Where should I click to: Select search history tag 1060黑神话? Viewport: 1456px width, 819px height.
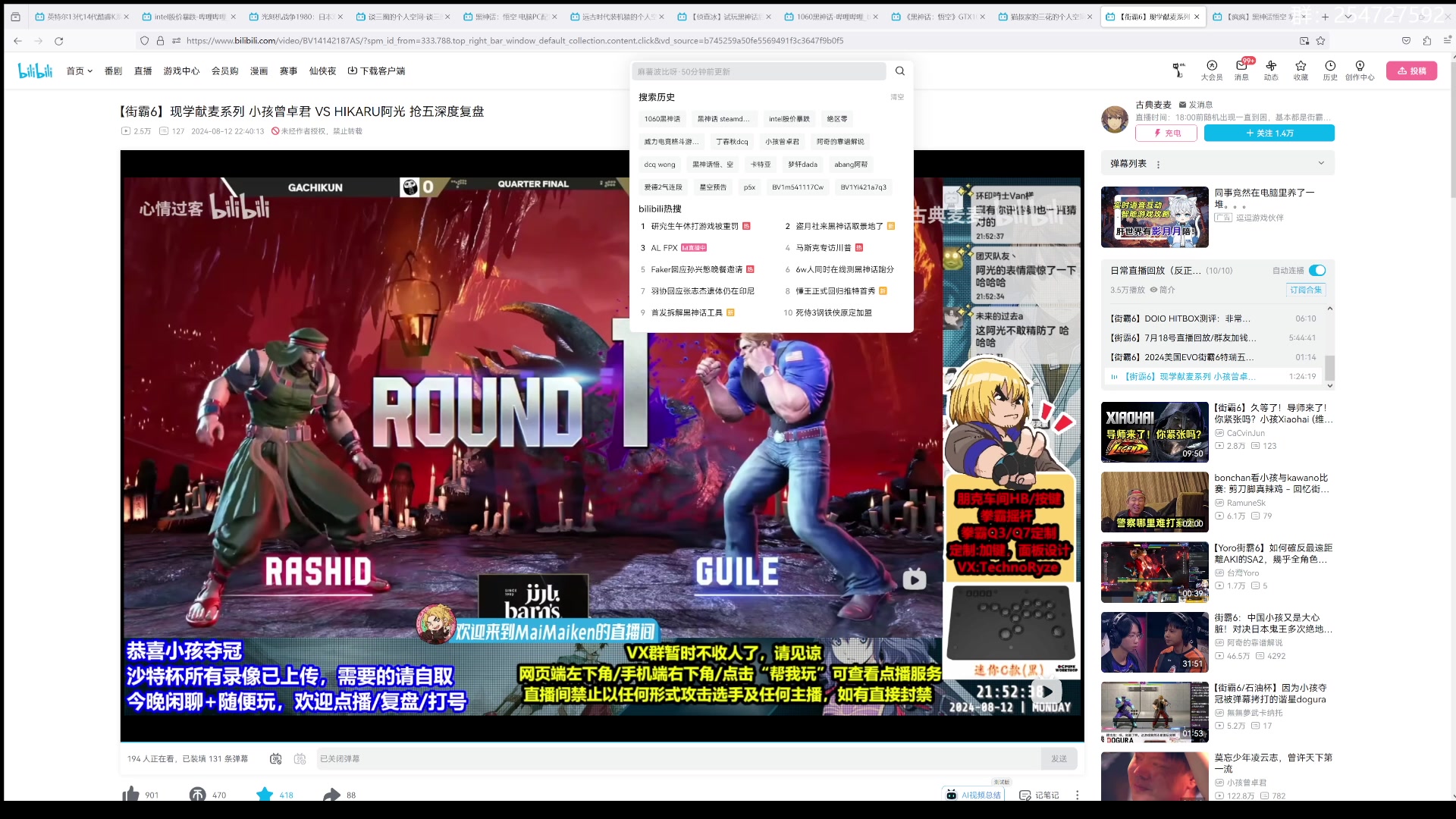(x=662, y=119)
